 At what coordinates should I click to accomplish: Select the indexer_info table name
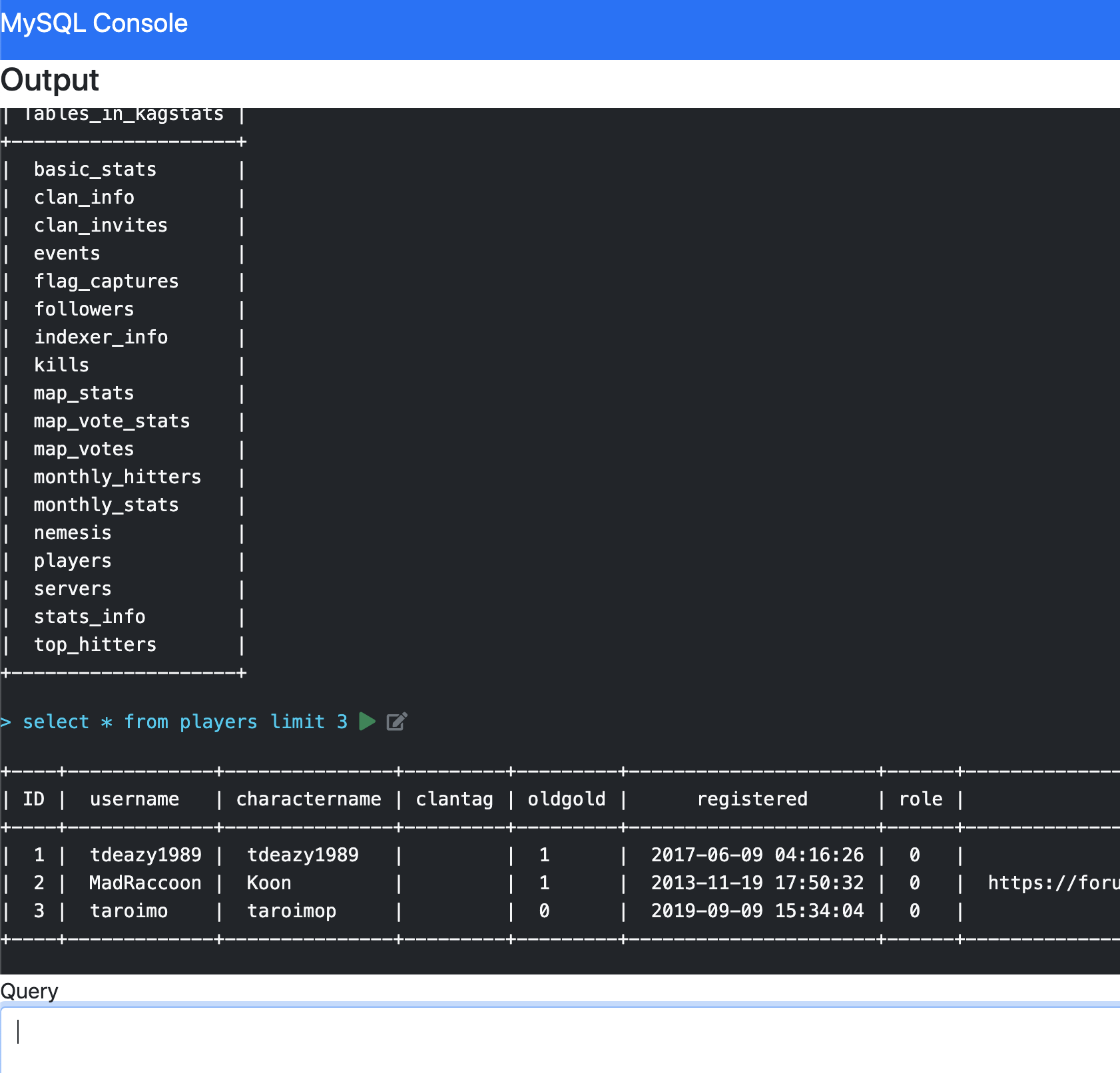tap(101, 337)
